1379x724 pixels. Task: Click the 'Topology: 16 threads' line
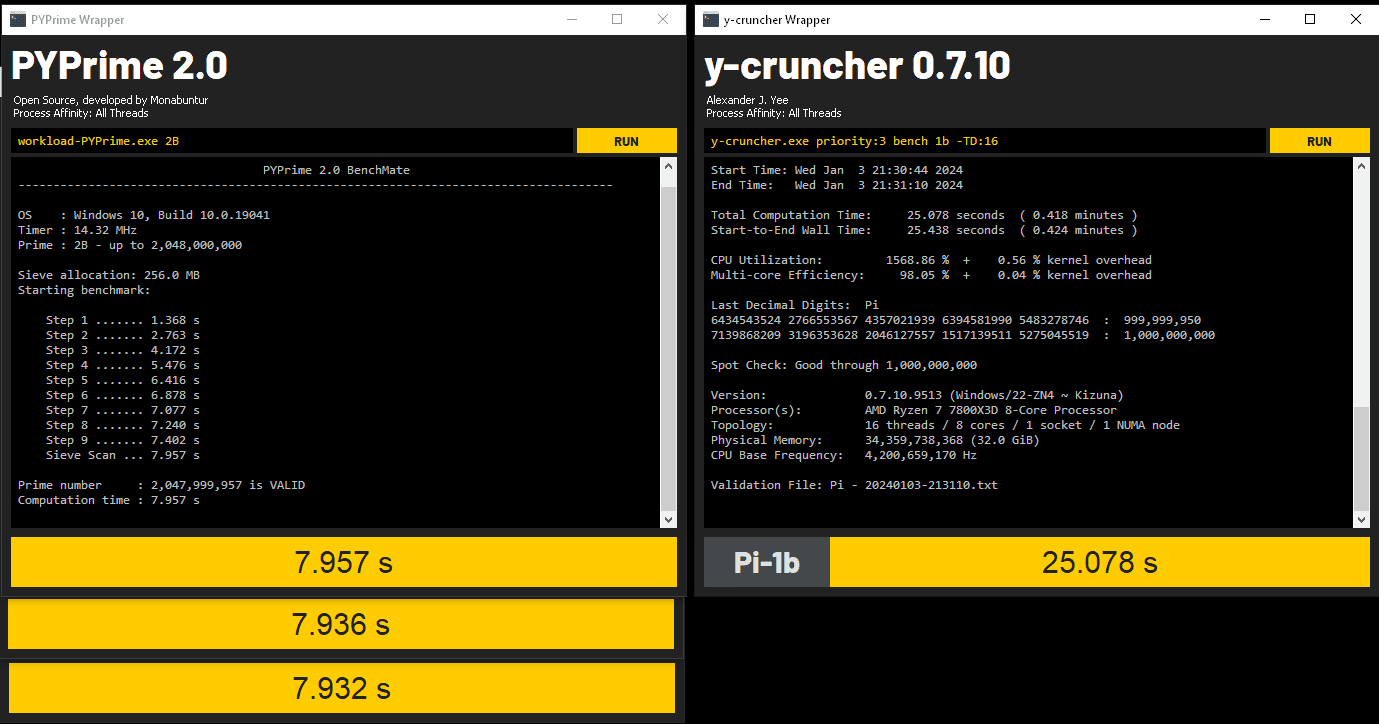pyautogui.click(x=945, y=425)
